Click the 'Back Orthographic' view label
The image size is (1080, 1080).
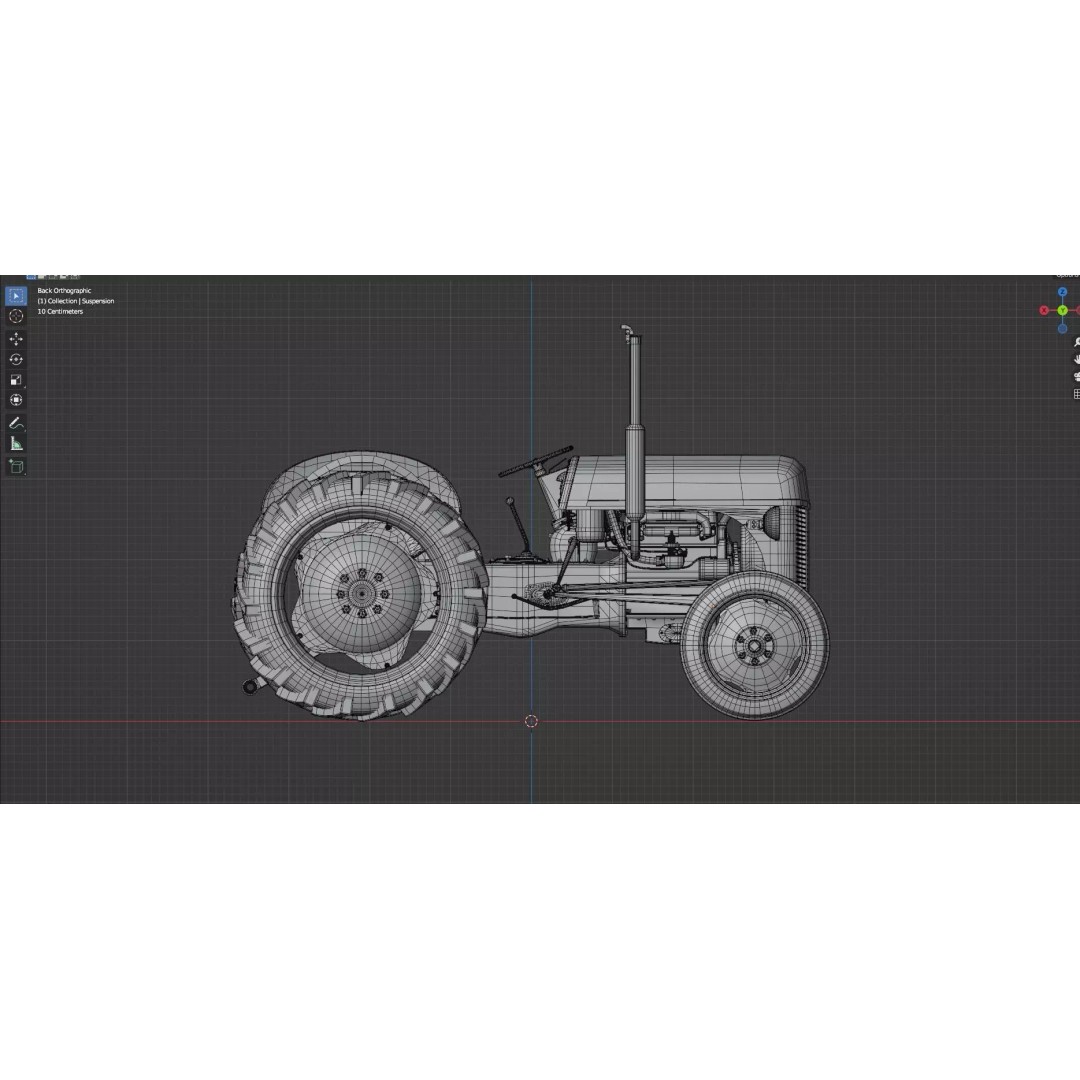click(x=64, y=291)
